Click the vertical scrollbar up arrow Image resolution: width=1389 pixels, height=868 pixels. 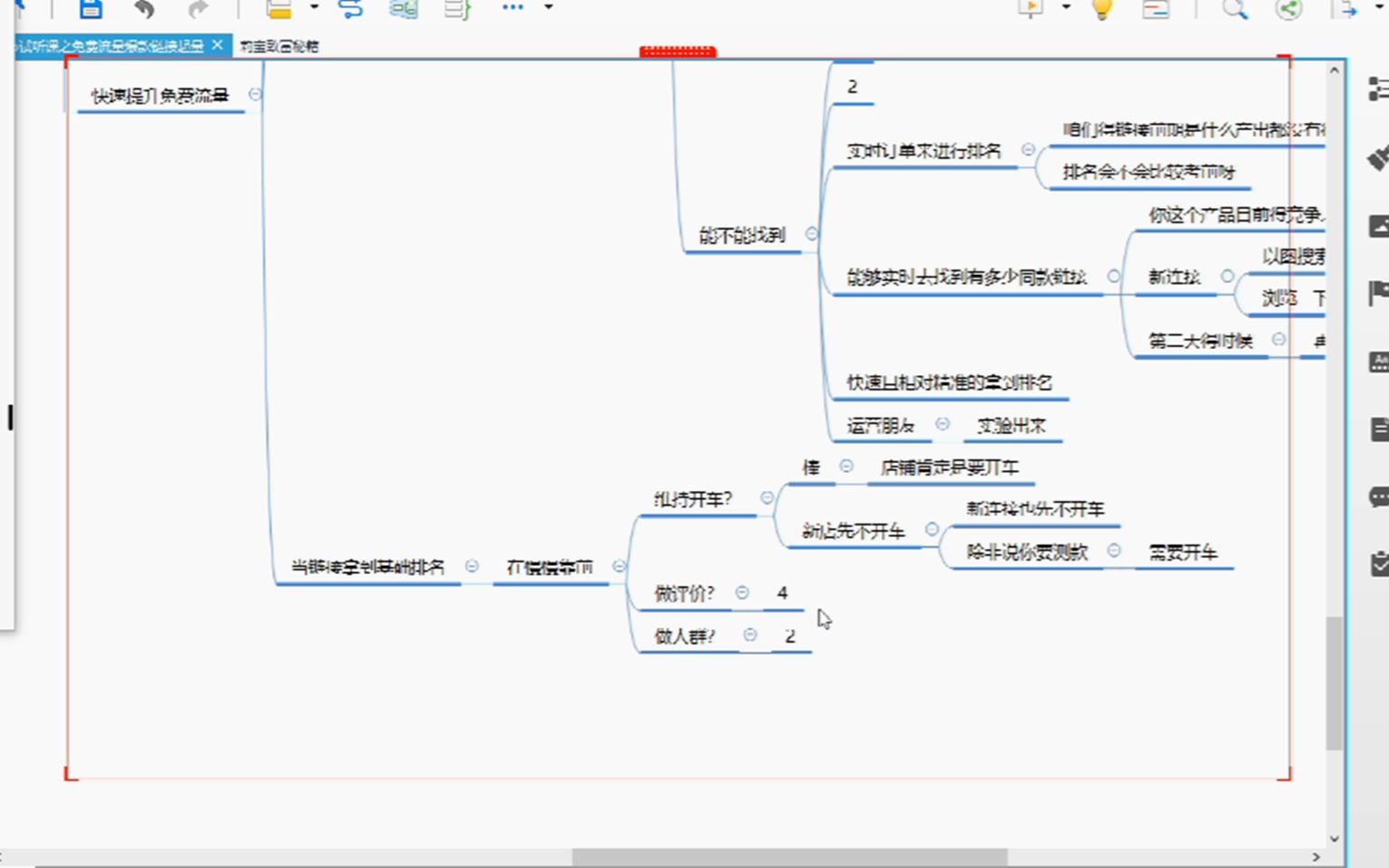1335,70
